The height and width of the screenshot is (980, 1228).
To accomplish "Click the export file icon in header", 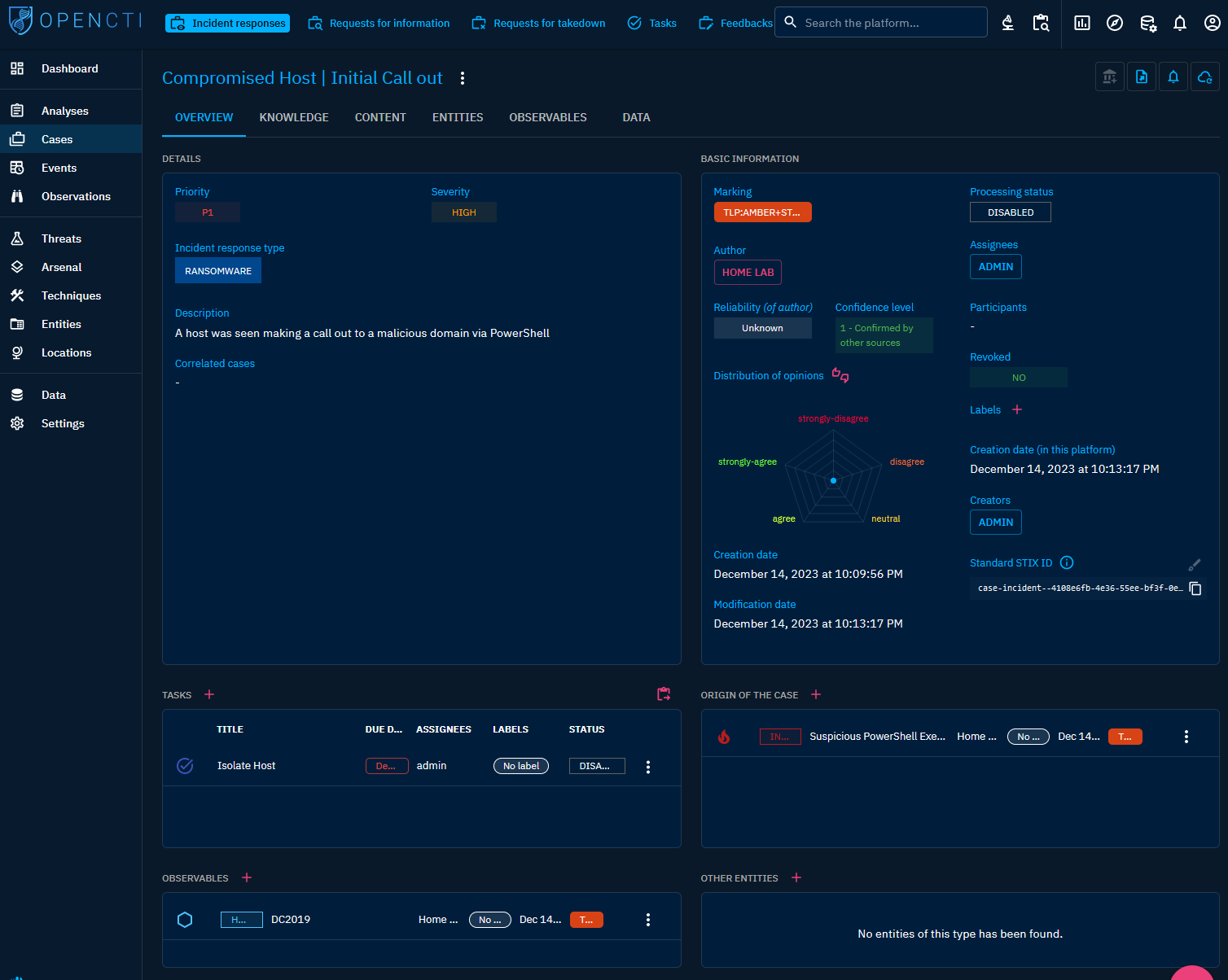I will coord(1142,77).
